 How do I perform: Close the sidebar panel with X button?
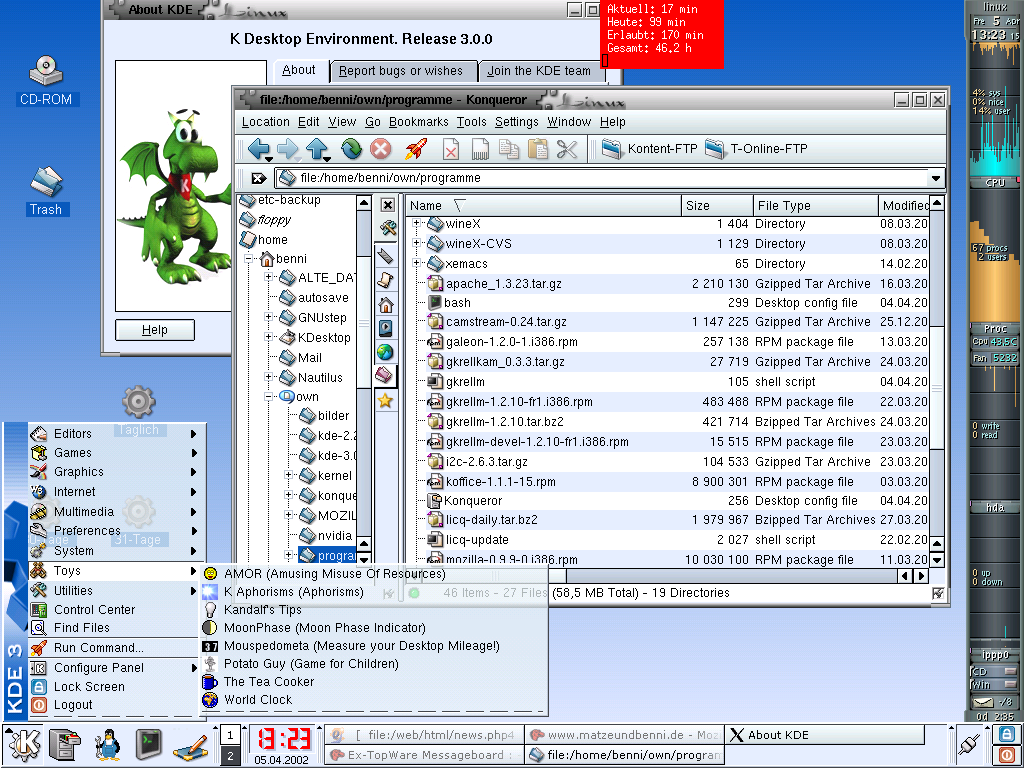(x=387, y=205)
